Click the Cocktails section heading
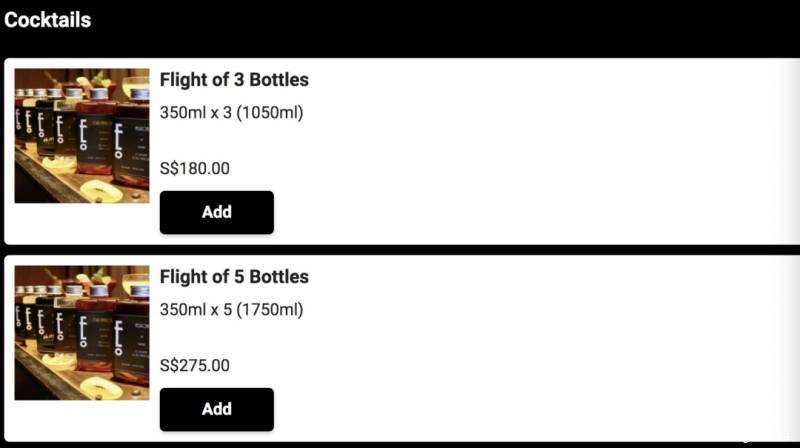This screenshot has width=800, height=448. pos(48,20)
